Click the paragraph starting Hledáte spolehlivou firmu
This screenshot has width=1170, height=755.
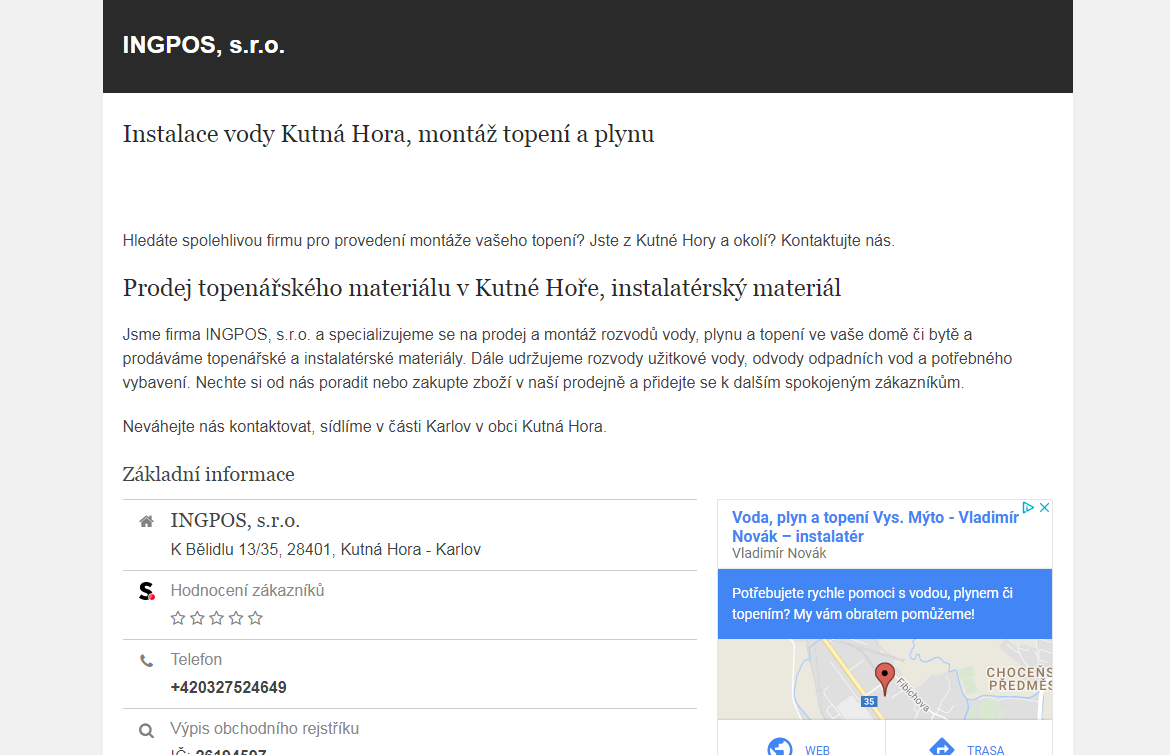tap(508, 241)
